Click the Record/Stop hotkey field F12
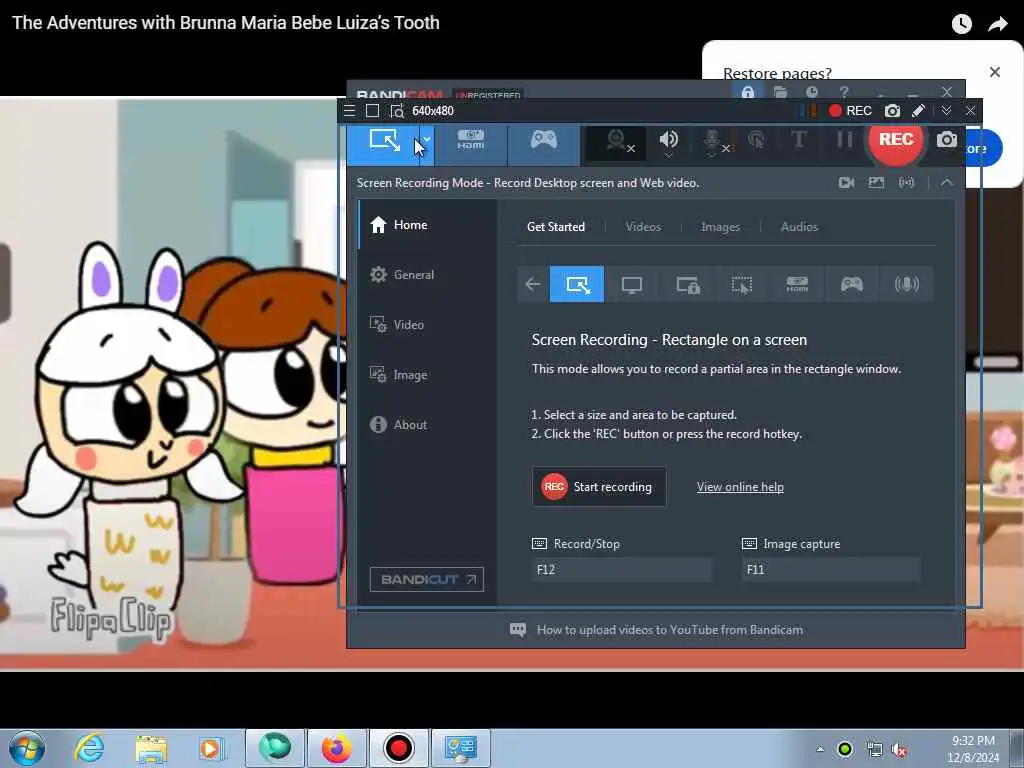This screenshot has width=1024, height=768. click(621, 569)
